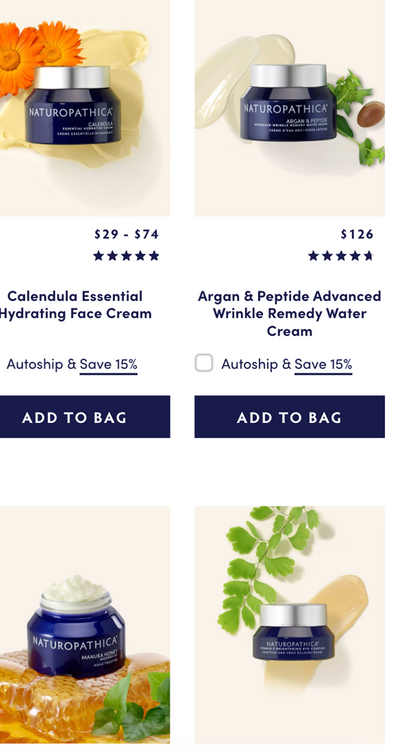Open the Manuka Honey jar image on honeycomb
Image resolution: width=400 pixels, height=754 pixels.
pyautogui.click(x=85, y=625)
